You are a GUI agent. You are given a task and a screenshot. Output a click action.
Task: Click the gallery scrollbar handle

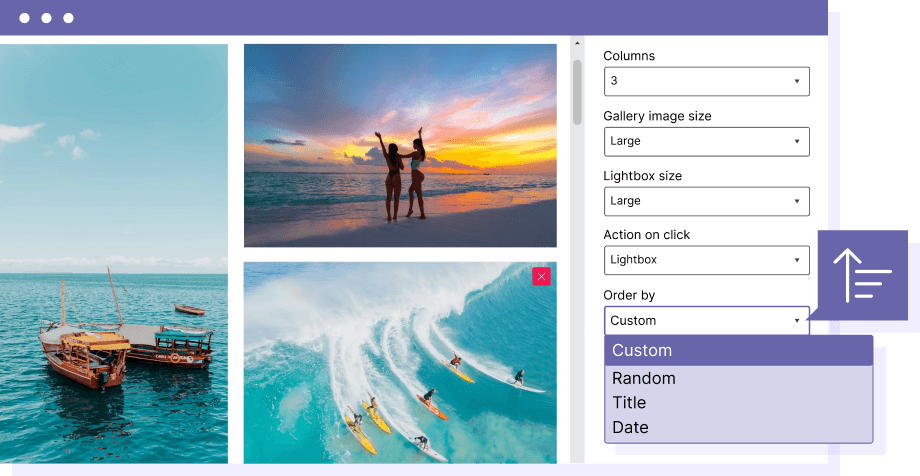[577, 92]
